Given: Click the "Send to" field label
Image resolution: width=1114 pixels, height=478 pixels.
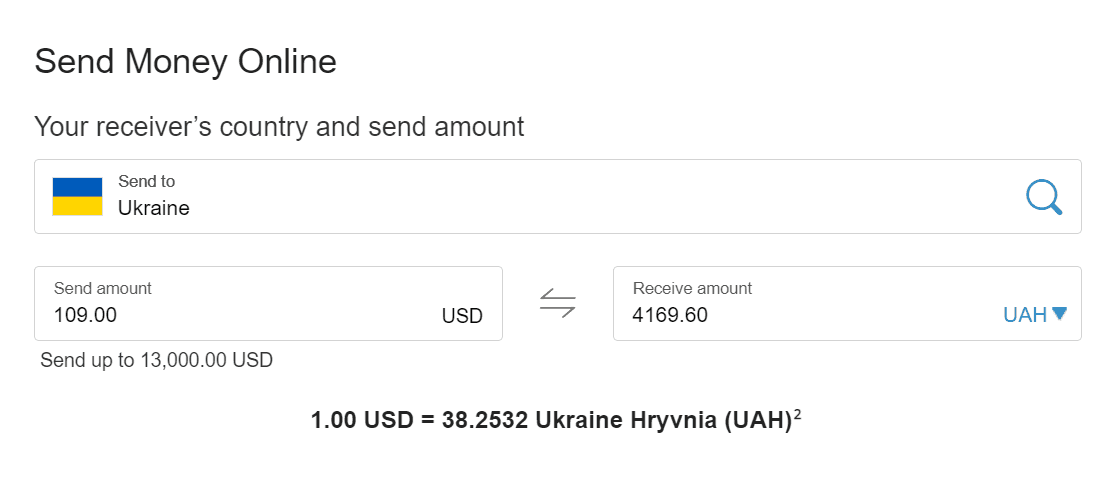Looking at the screenshot, I should coord(146,182).
